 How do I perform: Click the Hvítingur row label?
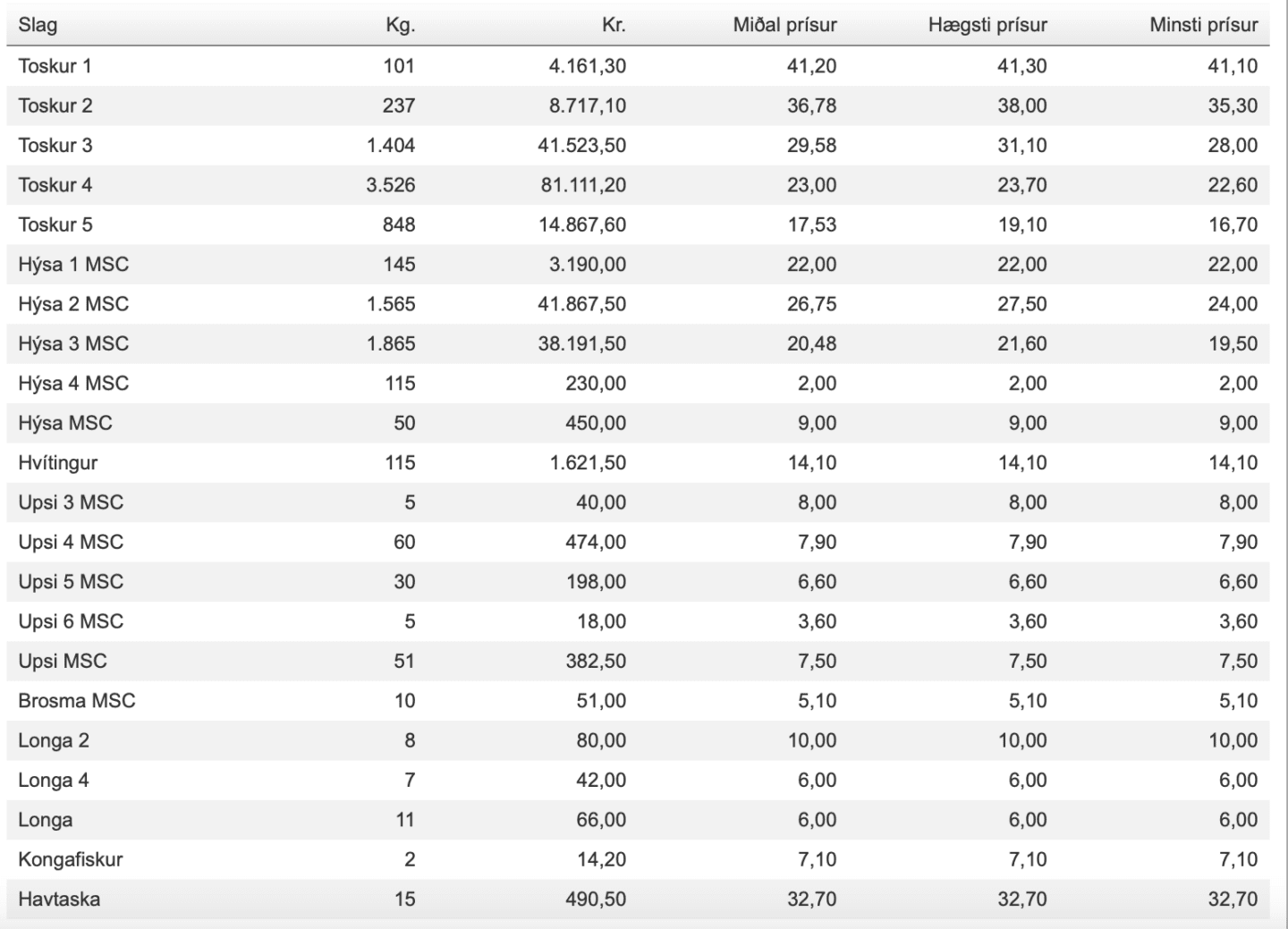[57, 463]
